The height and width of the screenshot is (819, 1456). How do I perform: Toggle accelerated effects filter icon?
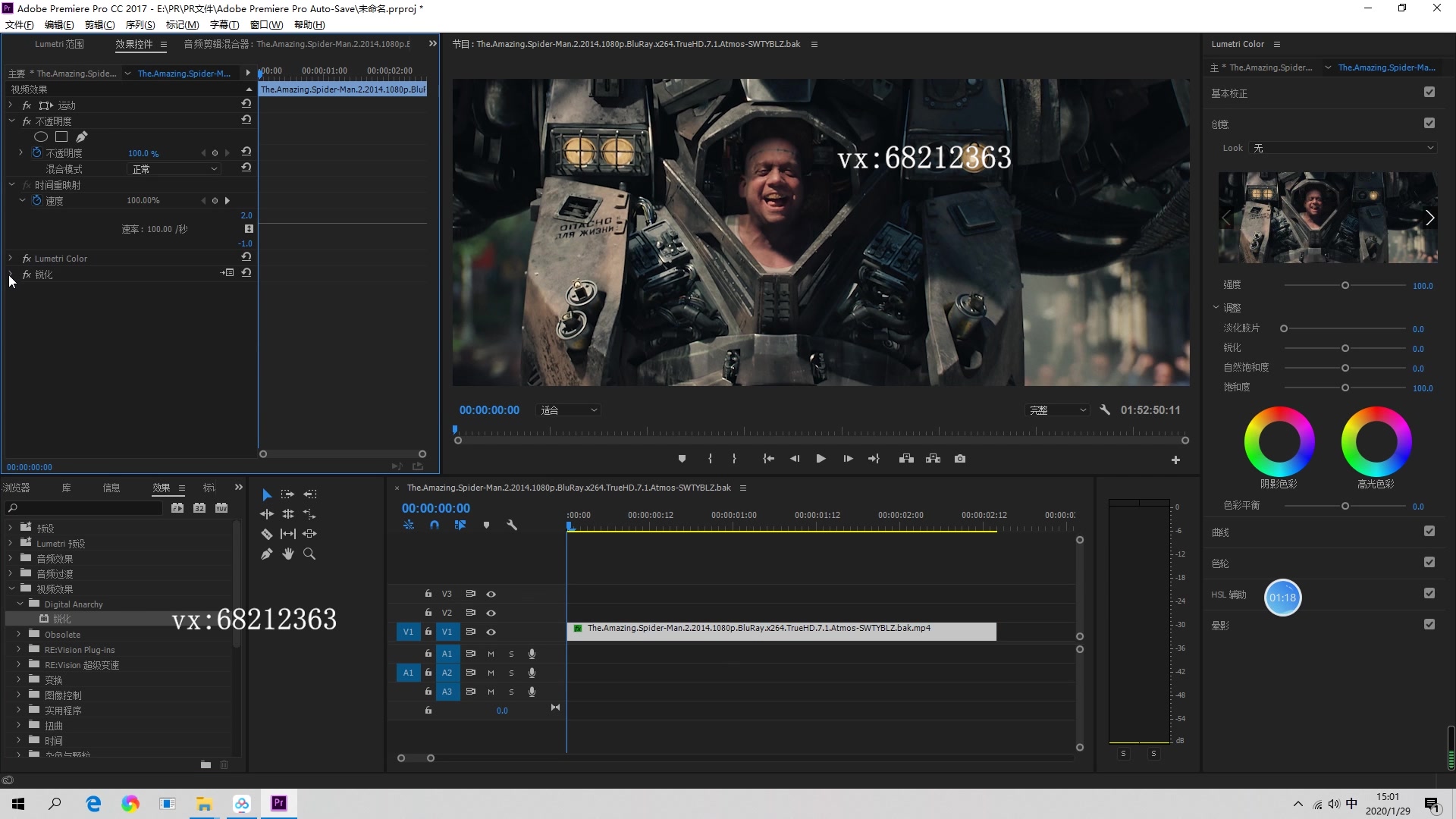(177, 508)
